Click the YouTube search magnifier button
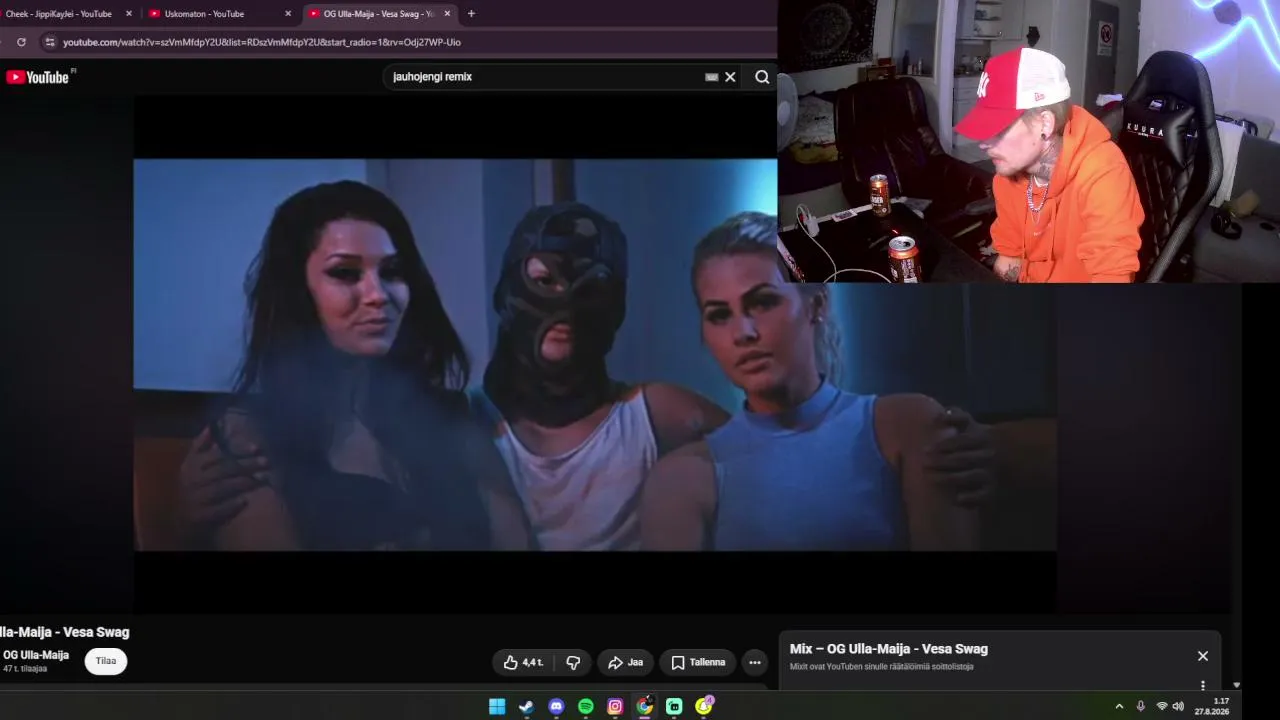Viewport: 1280px width, 720px height. (x=762, y=77)
